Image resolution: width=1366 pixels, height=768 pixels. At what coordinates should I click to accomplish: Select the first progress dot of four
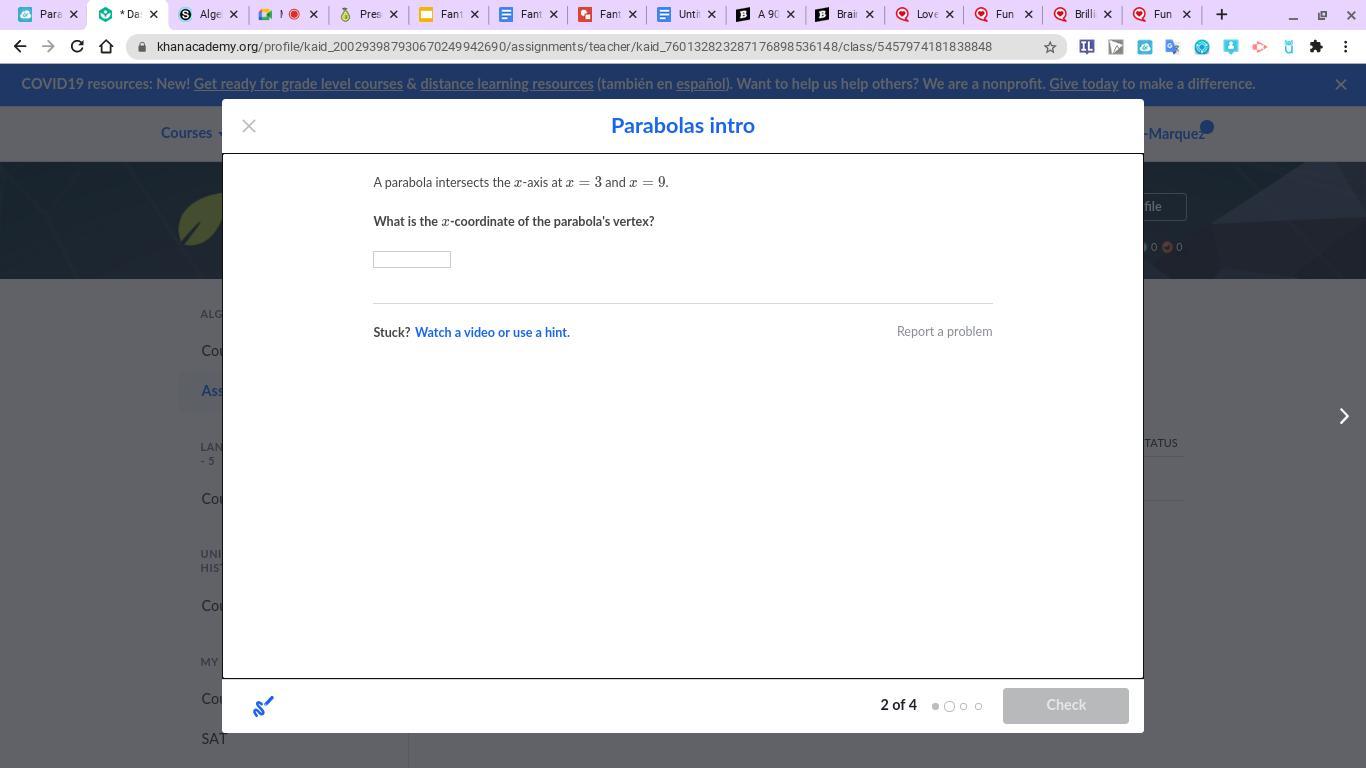coord(935,706)
